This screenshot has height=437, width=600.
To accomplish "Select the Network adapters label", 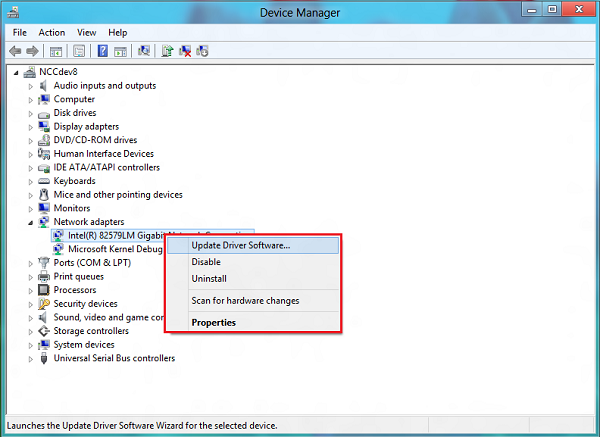I will pyautogui.click(x=89, y=222).
